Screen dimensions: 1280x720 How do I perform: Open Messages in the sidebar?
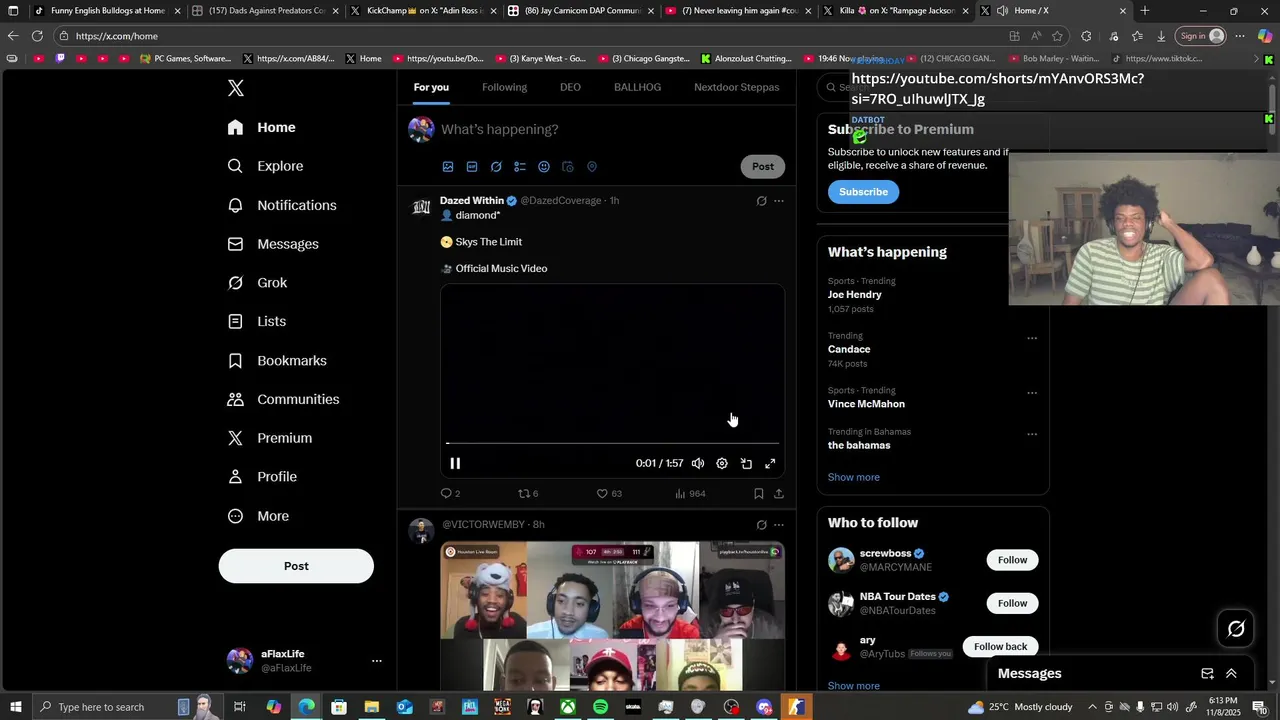pyautogui.click(x=273, y=244)
